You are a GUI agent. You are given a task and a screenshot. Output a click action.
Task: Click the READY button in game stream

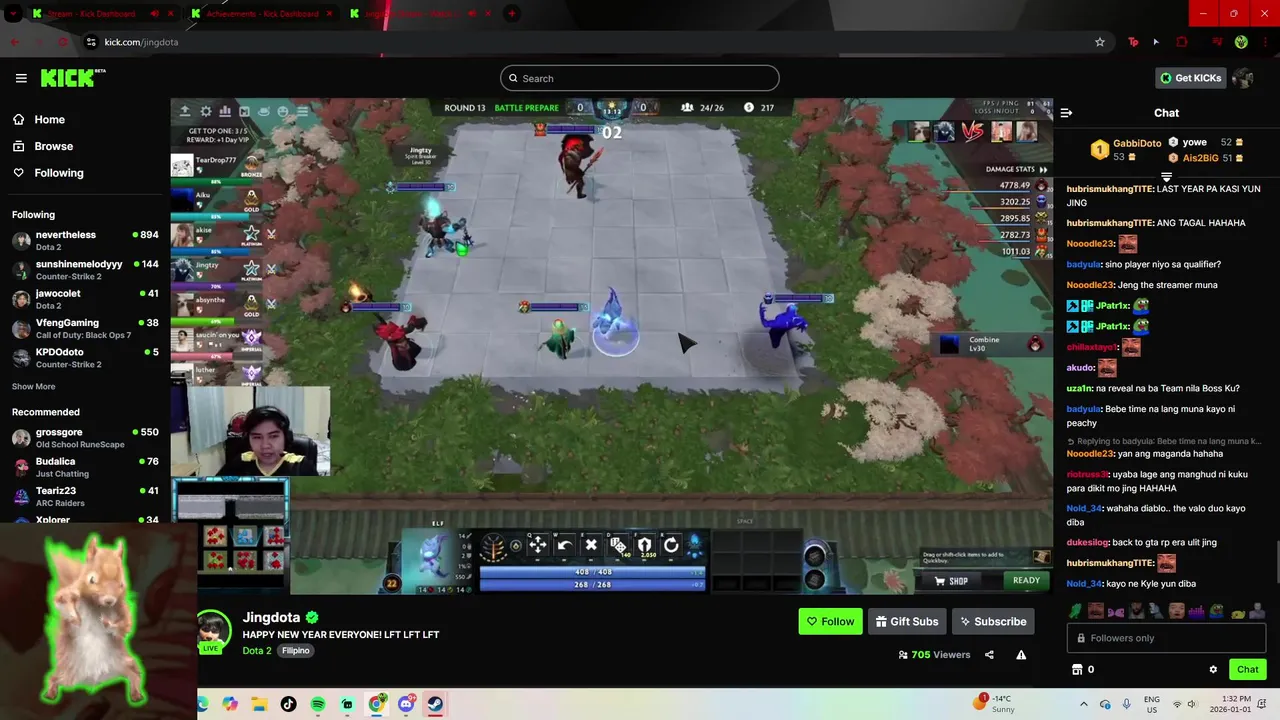1026,580
